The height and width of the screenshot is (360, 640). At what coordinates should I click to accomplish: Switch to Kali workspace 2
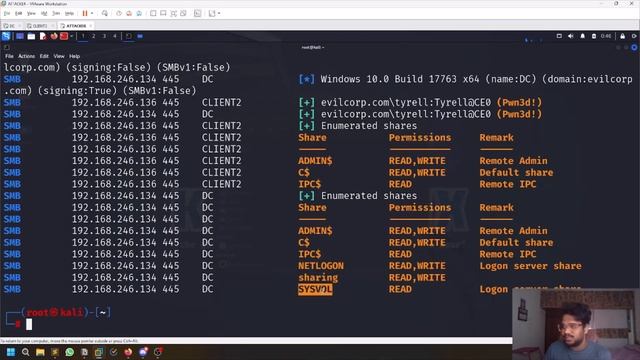pos(93,36)
